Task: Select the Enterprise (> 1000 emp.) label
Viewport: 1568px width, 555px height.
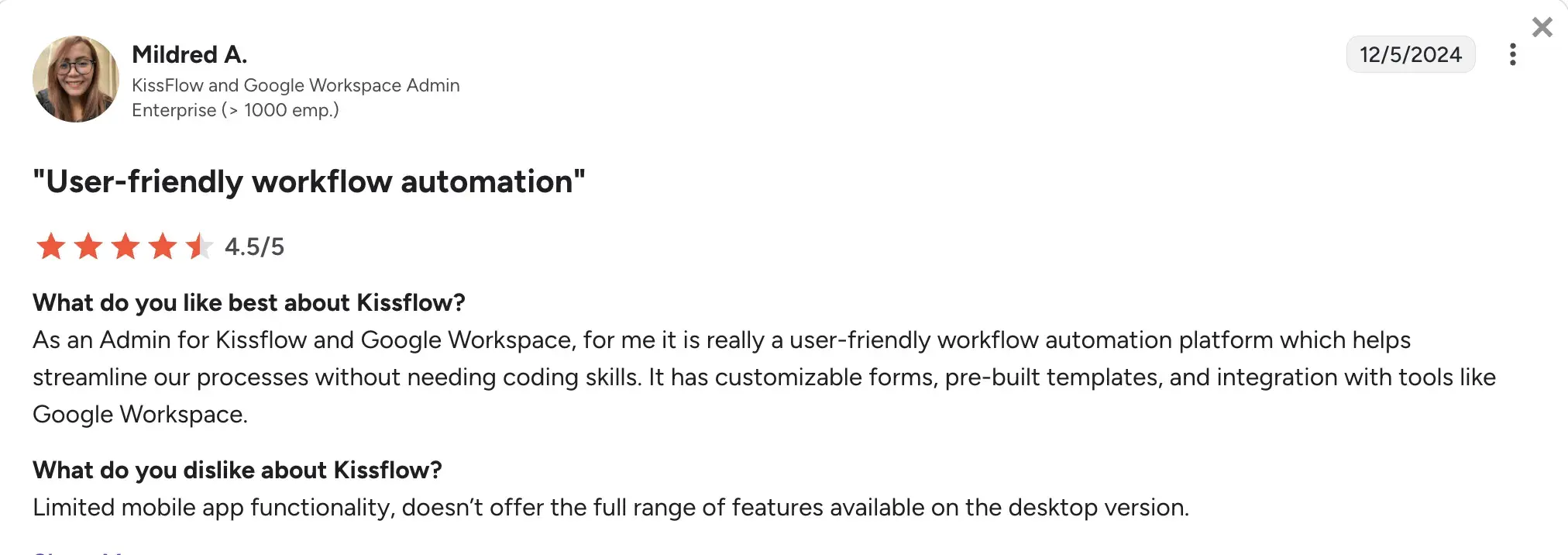Action: click(x=236, y=110)
